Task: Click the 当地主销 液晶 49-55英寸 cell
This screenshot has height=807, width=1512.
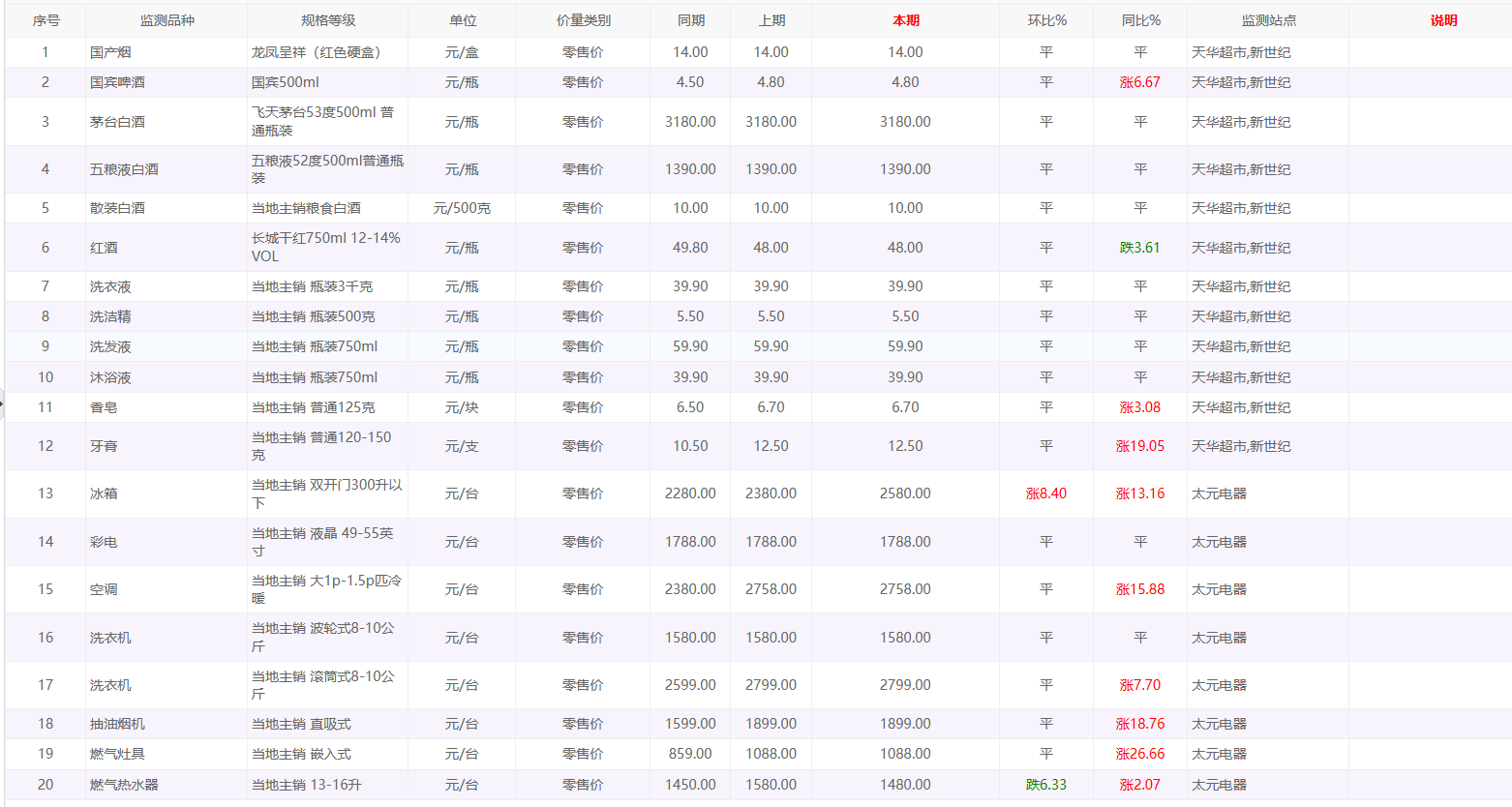Action: click(327, 542)
